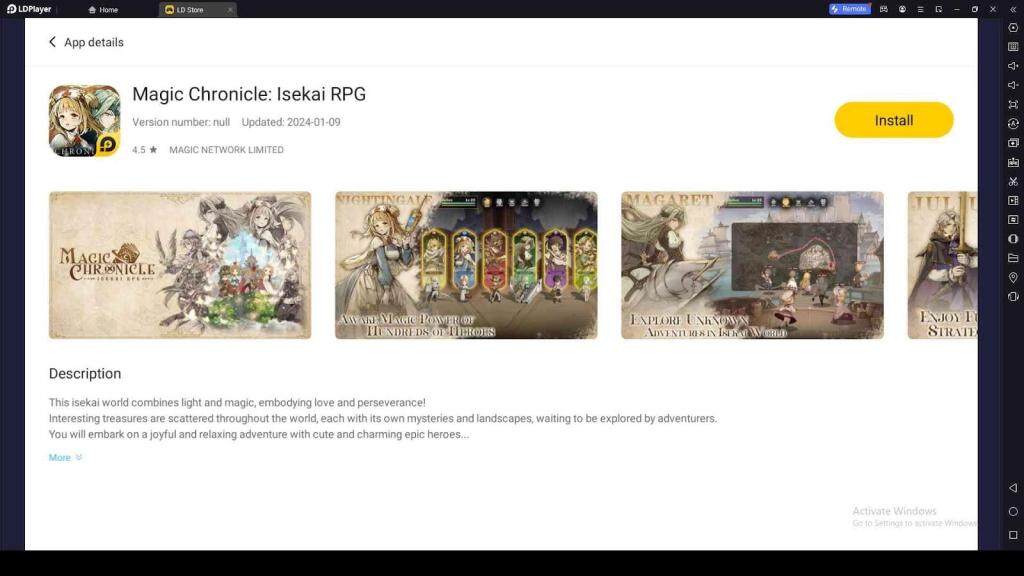Click the round globe-like icon in sidebar

pos(1013,239)
